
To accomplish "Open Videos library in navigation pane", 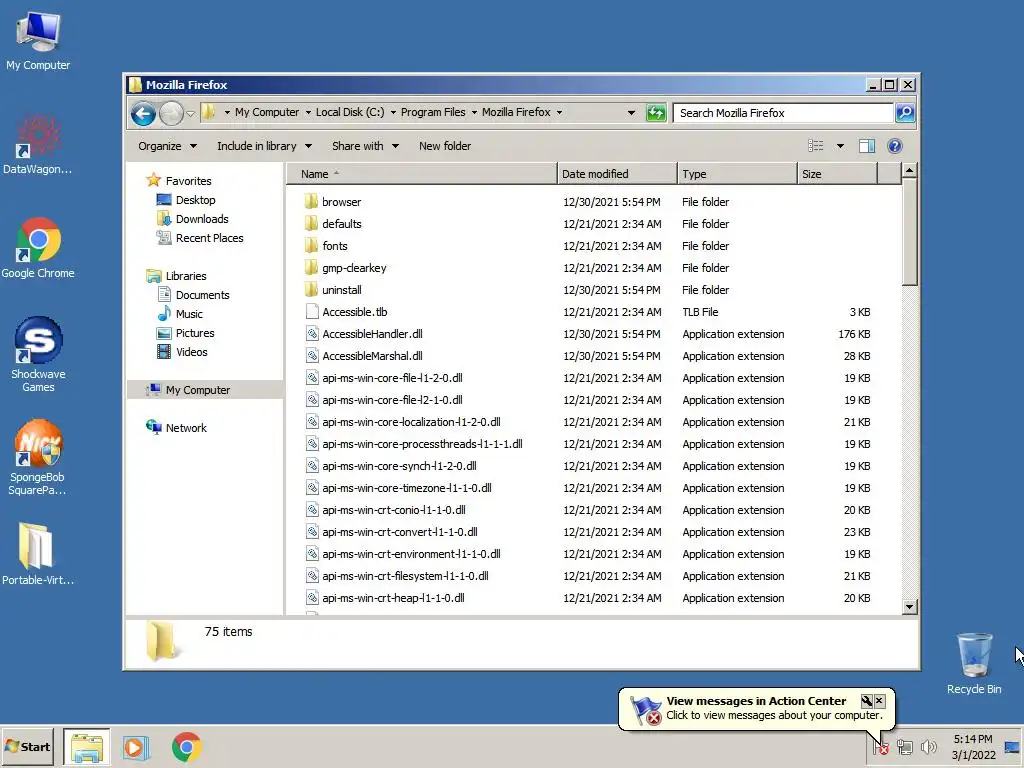I will coord(191,352).
